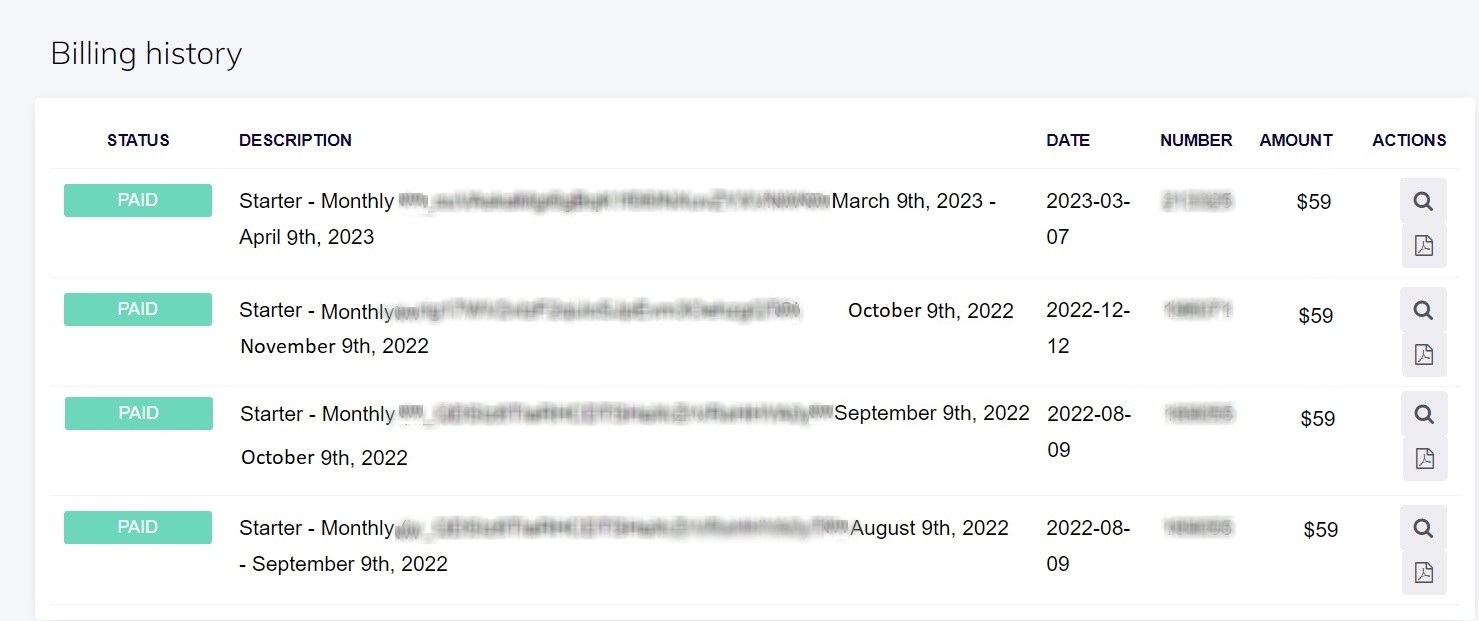Screen dimensions: 1479x621
Task: Download PDF for the 2022-12-12 invoice
Action: click(1424, 355)
